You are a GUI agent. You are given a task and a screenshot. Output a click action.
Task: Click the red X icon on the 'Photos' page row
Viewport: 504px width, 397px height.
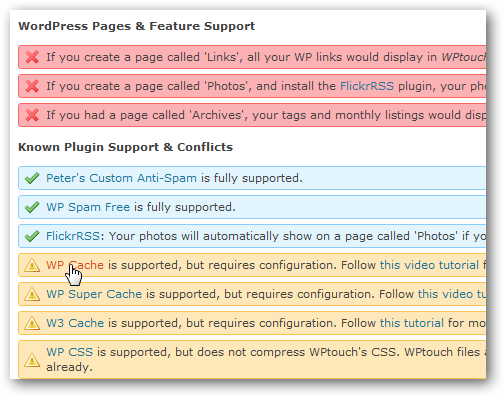32,86
